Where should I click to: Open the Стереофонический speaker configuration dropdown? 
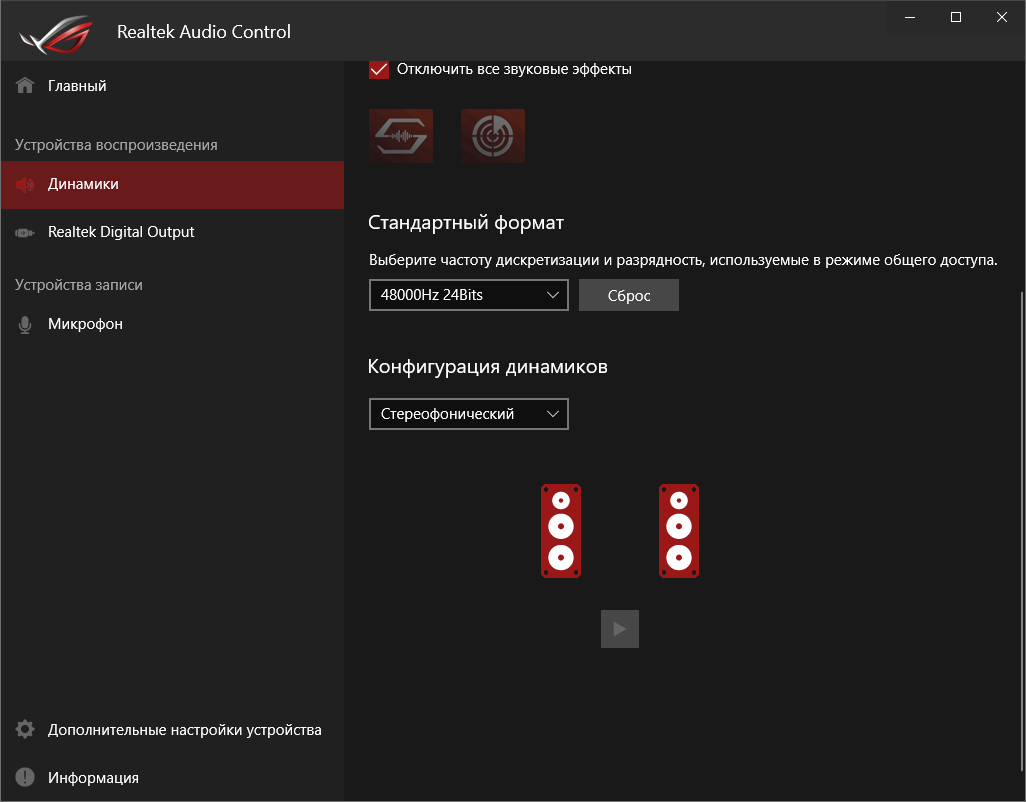point(469,414)
